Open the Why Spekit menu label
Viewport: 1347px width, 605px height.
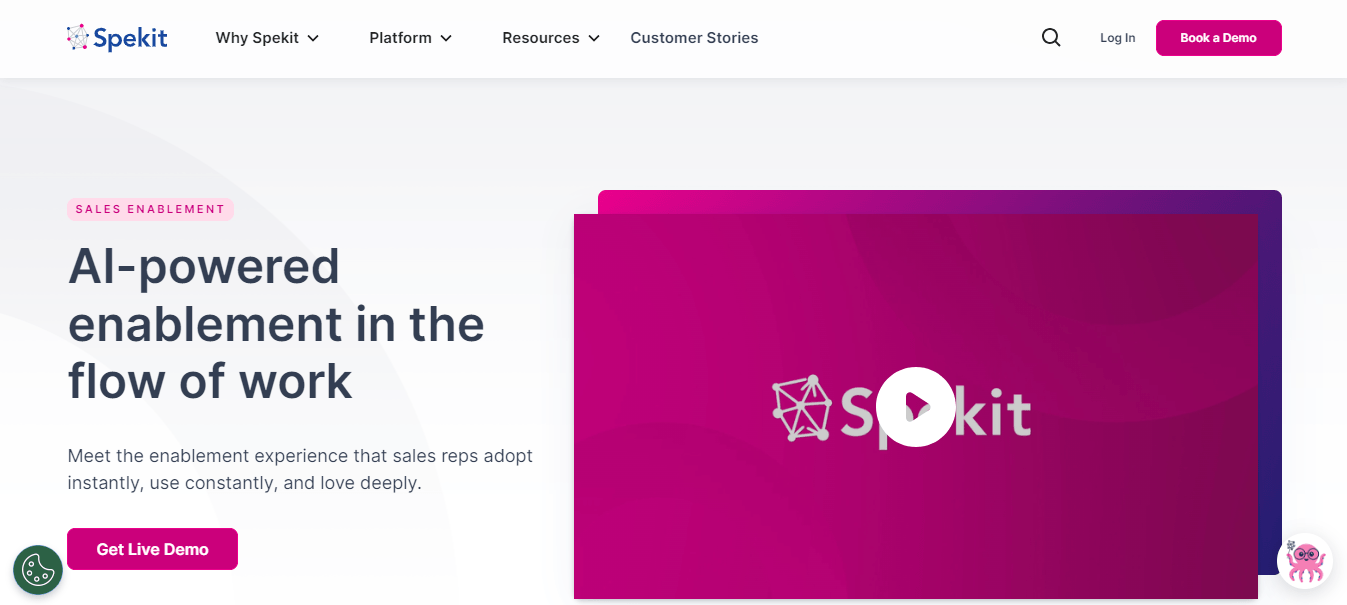(x=257, y=38)
